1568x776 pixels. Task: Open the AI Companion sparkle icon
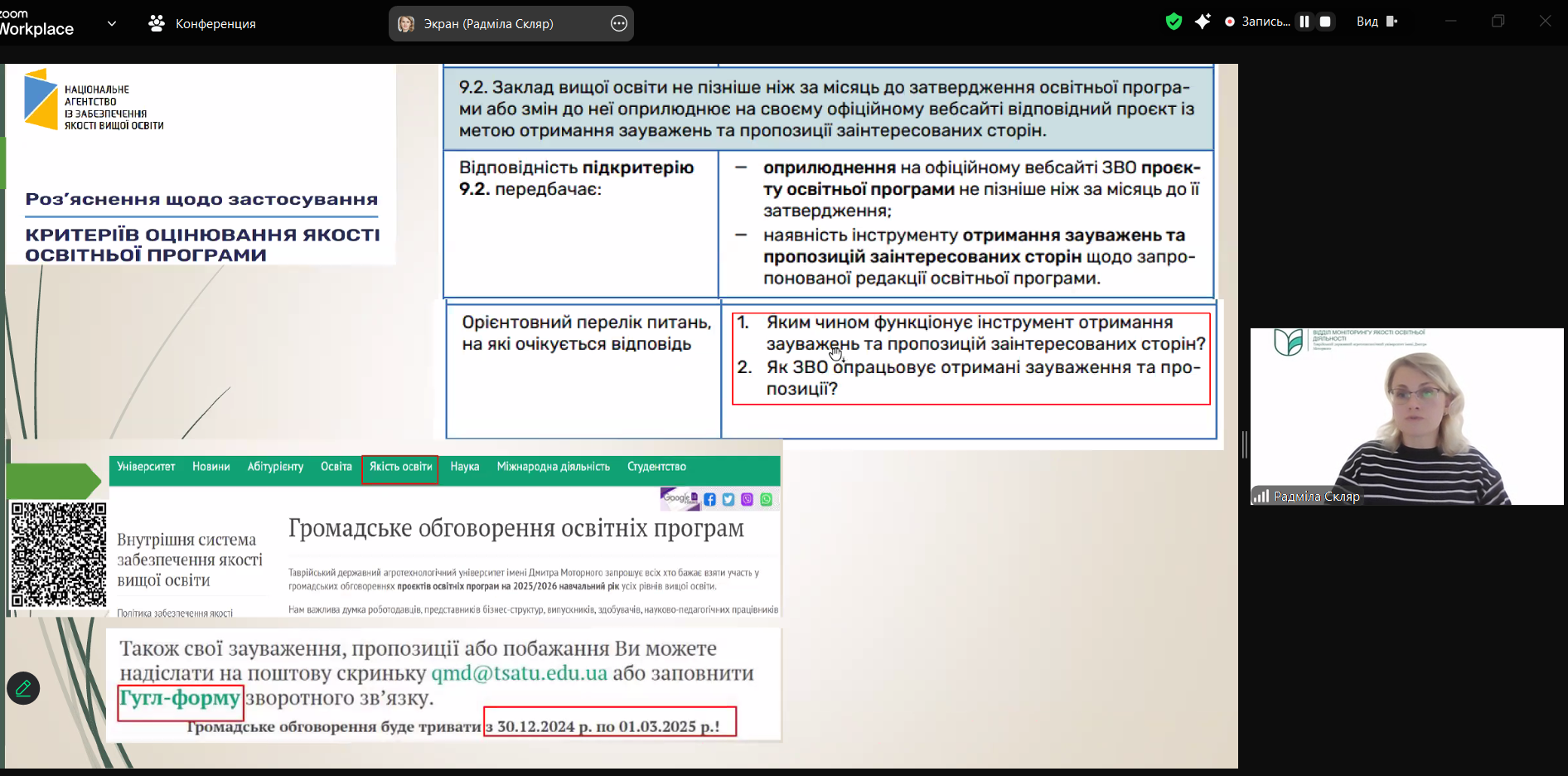[x=1203, y=22]
